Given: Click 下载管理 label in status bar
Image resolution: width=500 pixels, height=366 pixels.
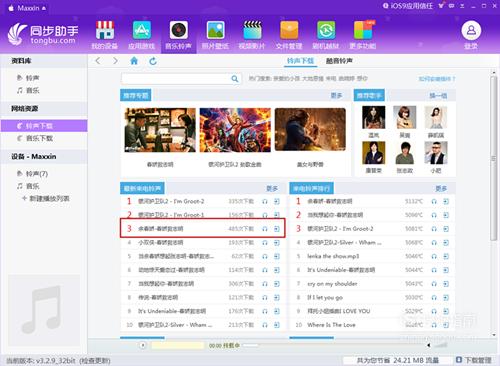Looking at the screenshot, I should (478, 360).
